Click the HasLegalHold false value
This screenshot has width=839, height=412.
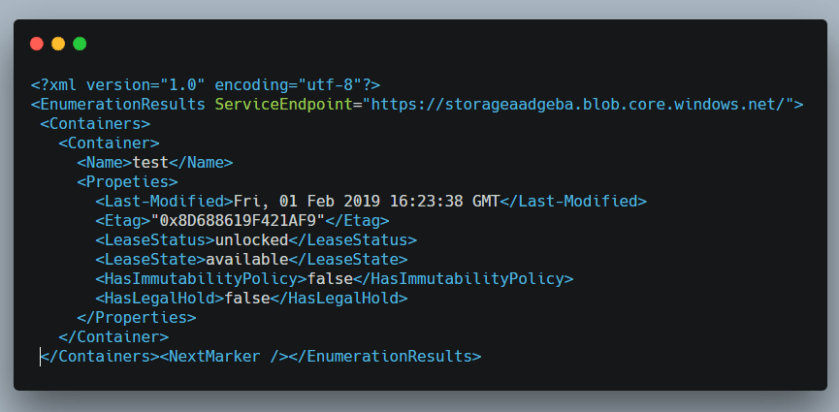pos(247,298)
